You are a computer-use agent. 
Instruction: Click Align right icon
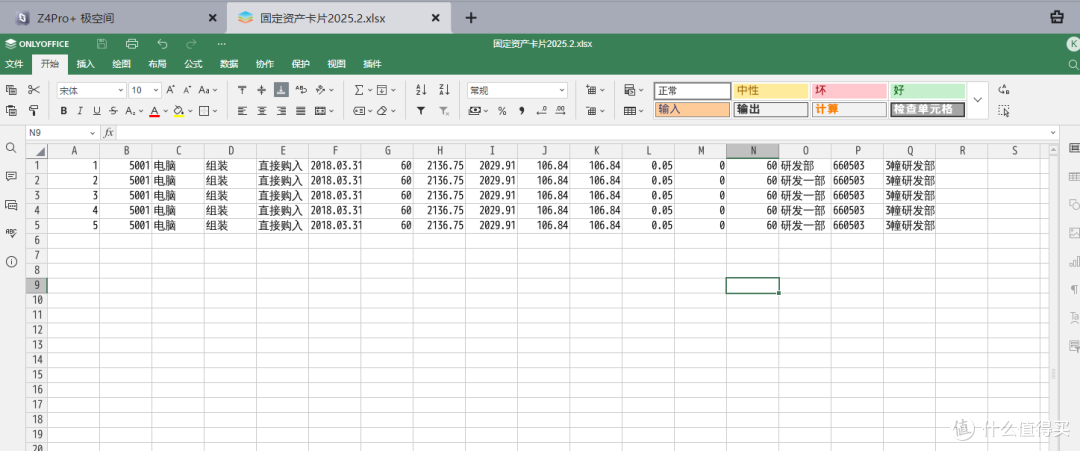point(281,110)
